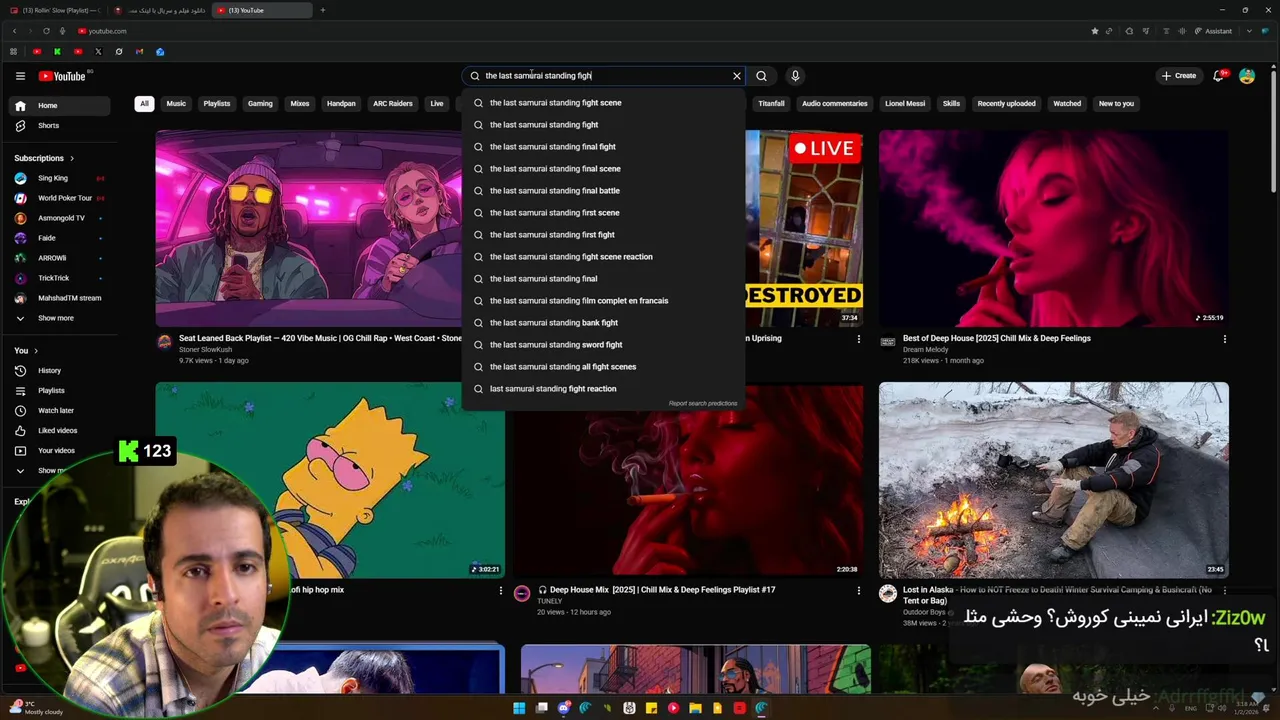Start voice search with the microphone
Image resolution: width=1280 pixels, height=720 pixels.
pos(795,76)
